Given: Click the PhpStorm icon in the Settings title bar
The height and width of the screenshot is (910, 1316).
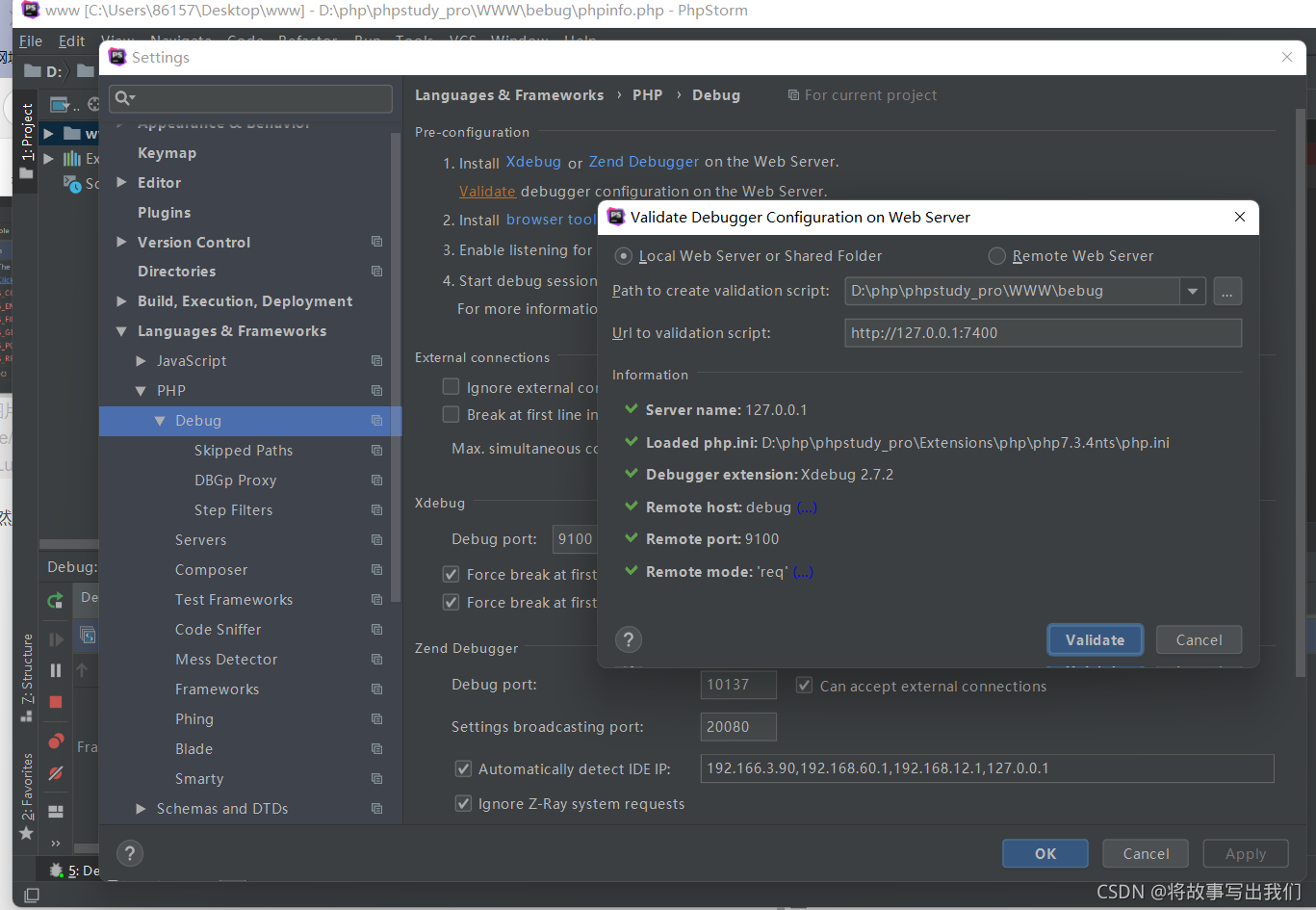Looking at the screenshot, I should coord(117,57).
